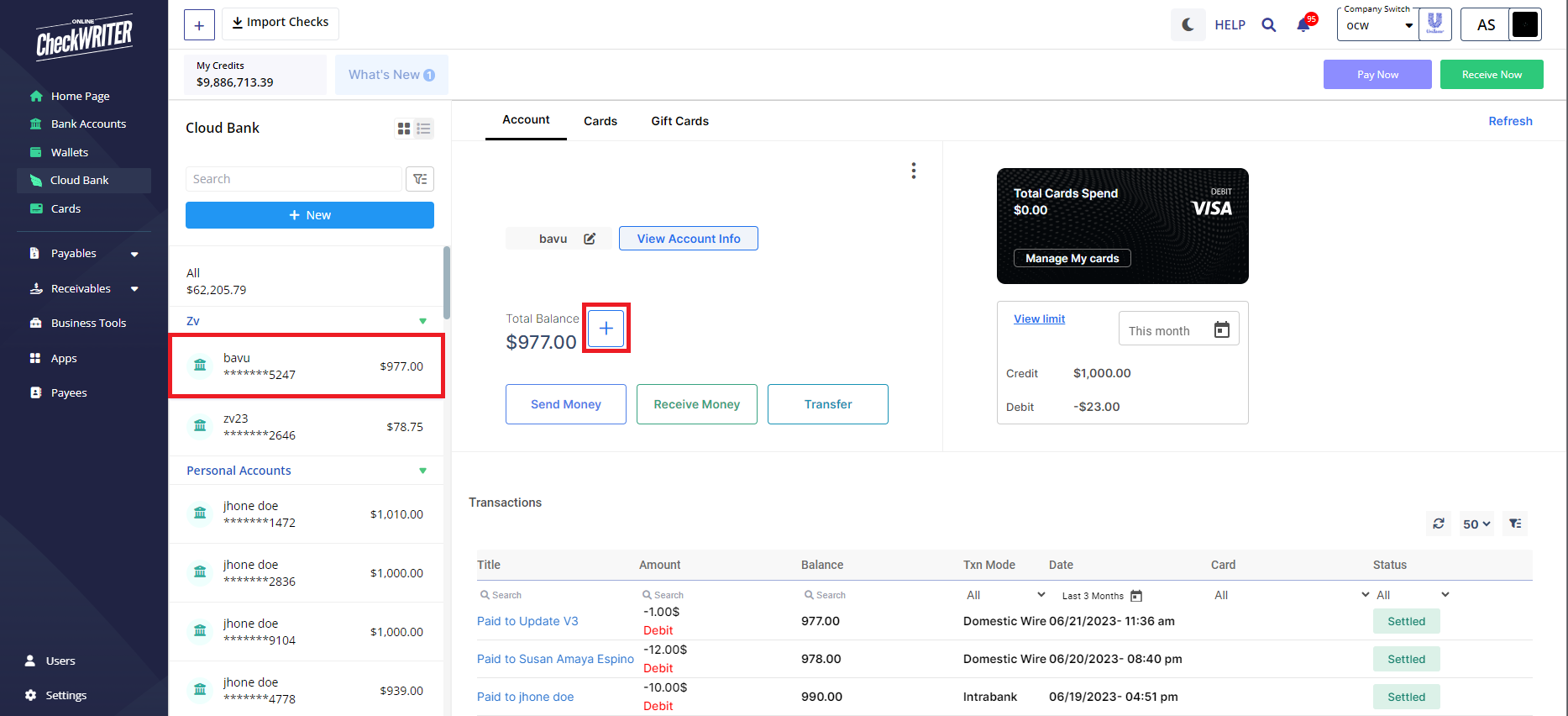This screenshot has height=716, width=1568.
Task: Click the Send Money button
Action: [565, 404]
